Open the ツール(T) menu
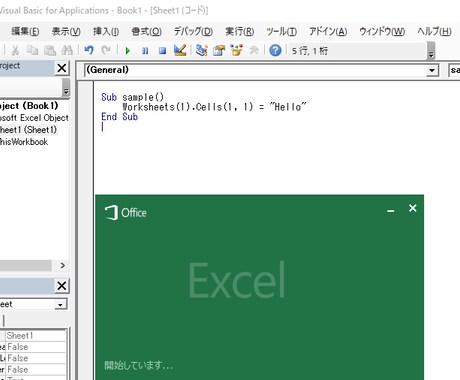Viewport: 460px width, 380px height. coord(282,31)
